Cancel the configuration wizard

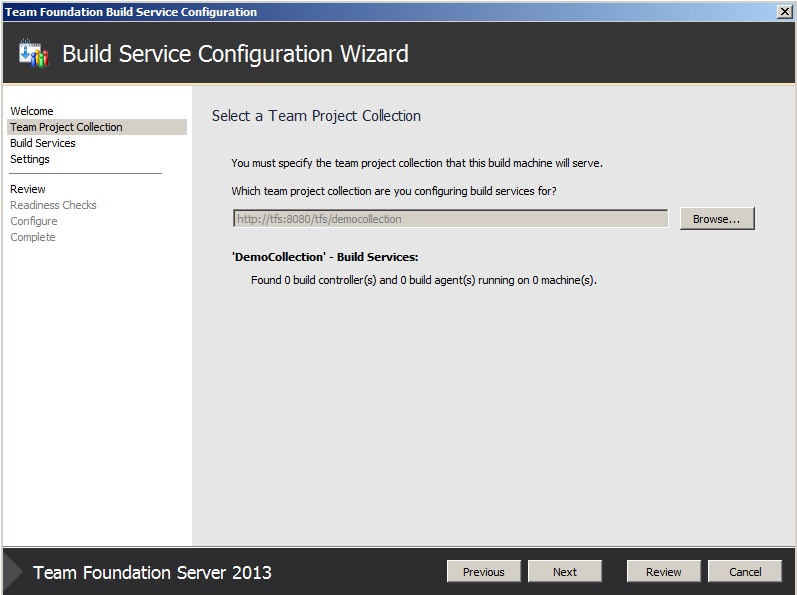[x=745, y=572]
